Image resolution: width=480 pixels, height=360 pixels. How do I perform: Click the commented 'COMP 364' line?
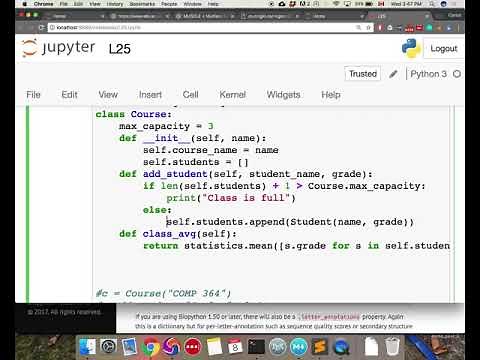[x=163, y=294]
